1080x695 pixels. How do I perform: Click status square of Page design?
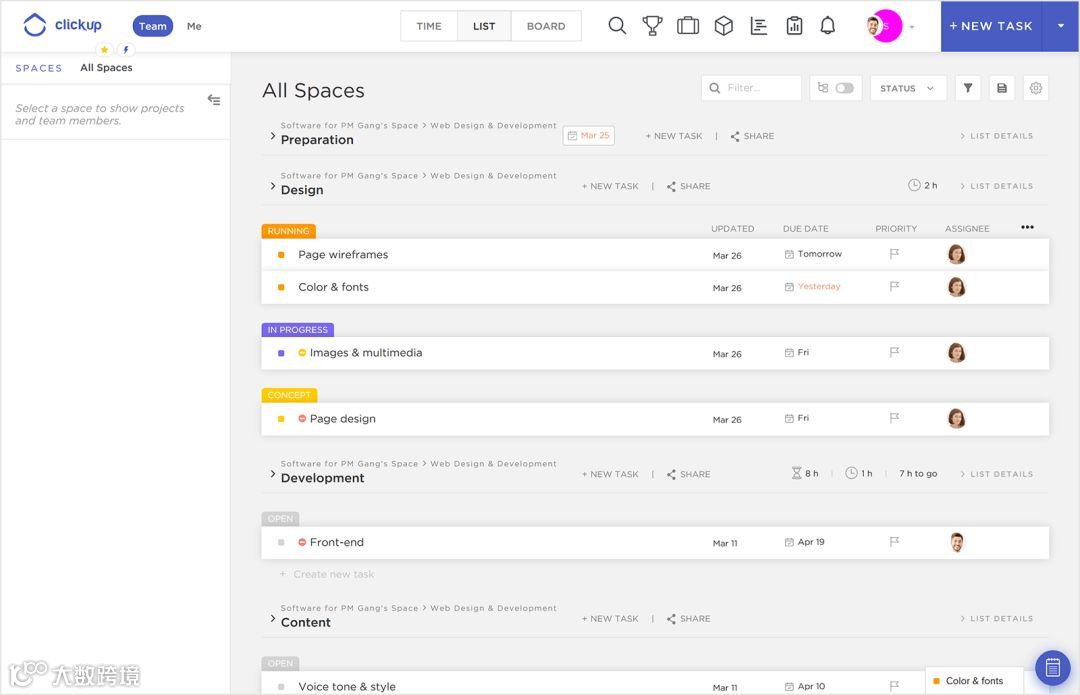point(281,419)
